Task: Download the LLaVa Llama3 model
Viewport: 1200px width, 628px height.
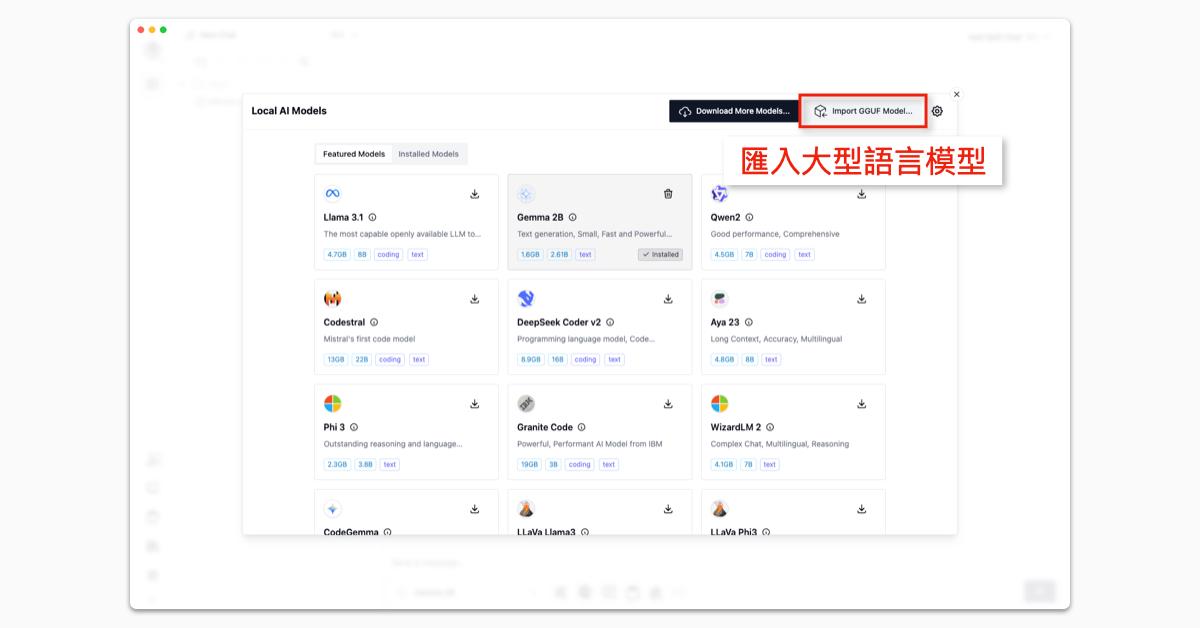Action: tap(668, 509)
